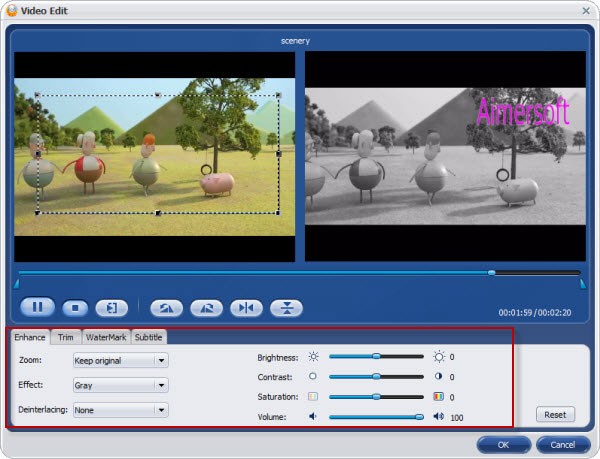The width and height of the screenshot is (600, 459).
Task: Click the snapshot bracket button beside Stop
Action: pos(112,308)
